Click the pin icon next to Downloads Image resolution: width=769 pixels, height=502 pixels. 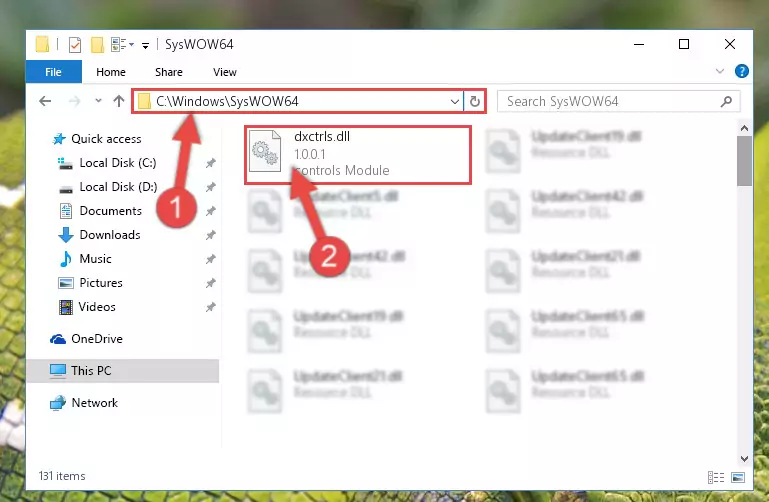coord(210,235)
